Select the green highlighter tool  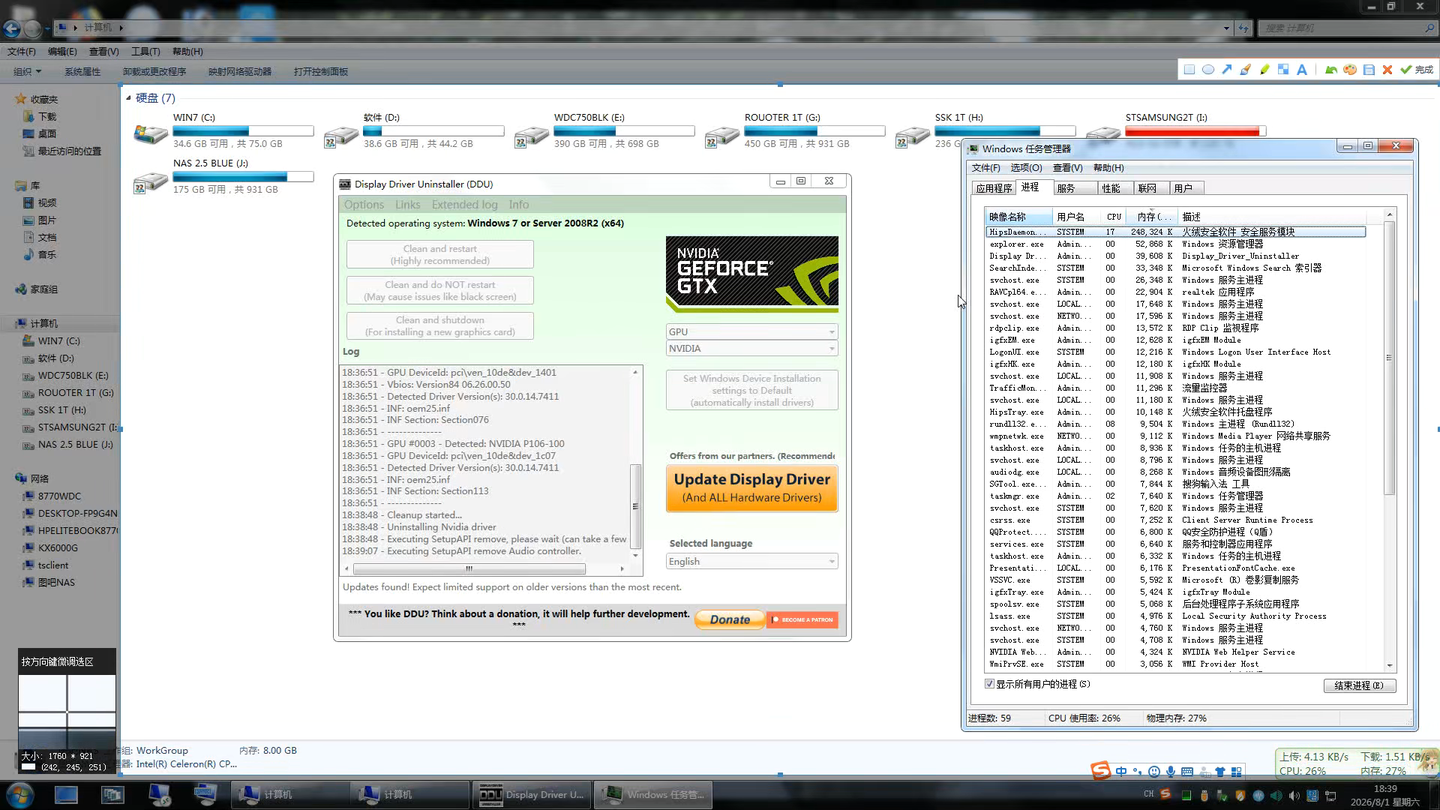(x=1265, y=70)
